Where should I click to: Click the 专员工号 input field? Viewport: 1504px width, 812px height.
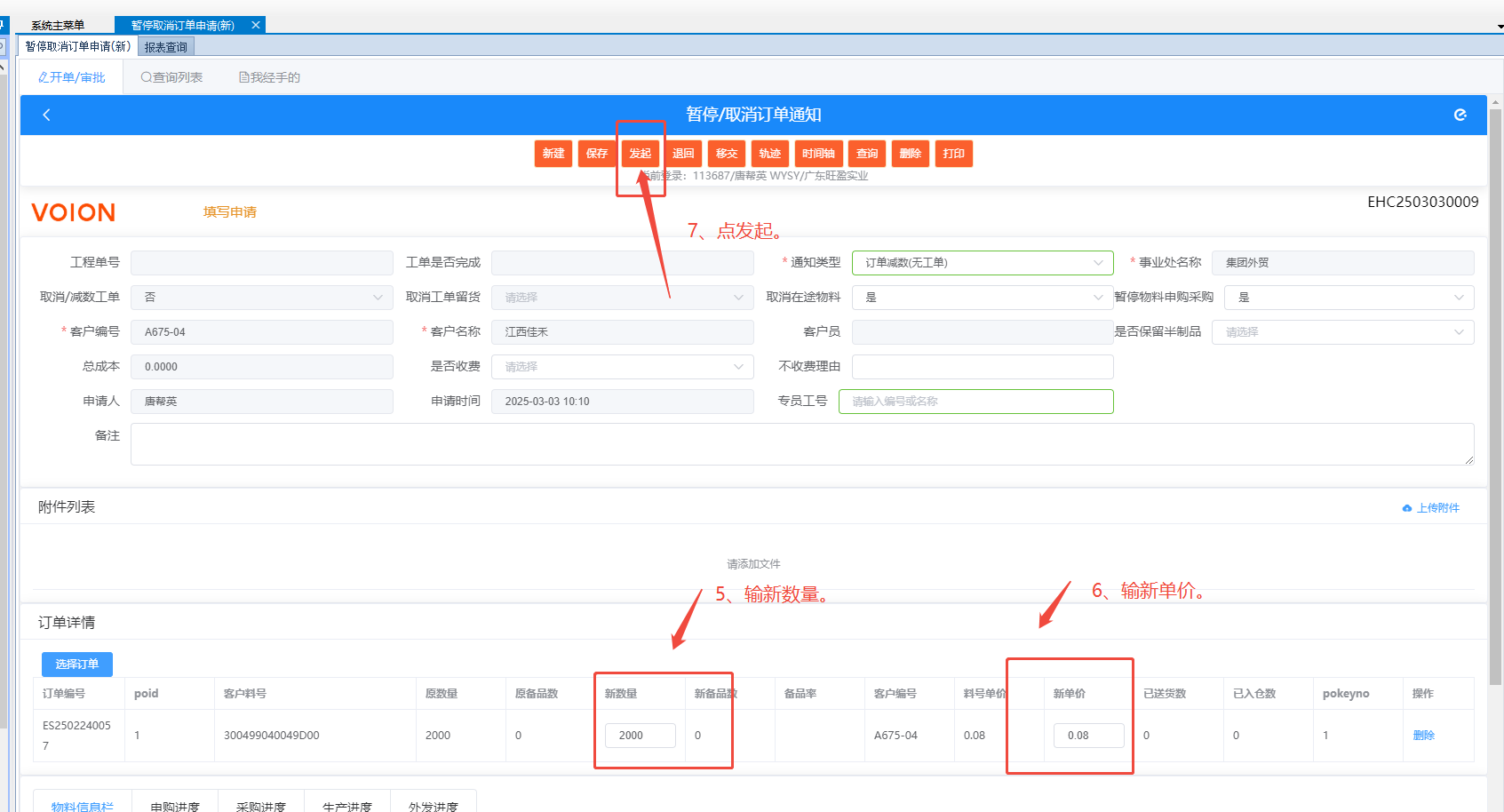pos(976,402)
